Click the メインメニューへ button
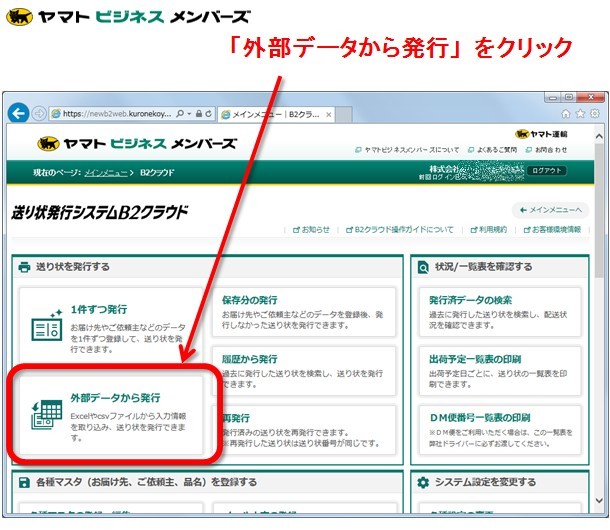610x530 pixels. pyautogui.click(x=550, y=210)
